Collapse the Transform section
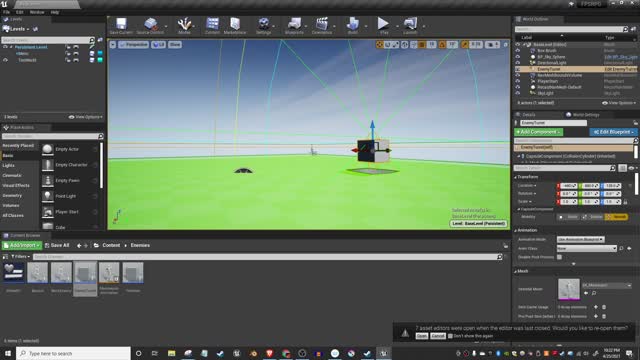Screen dimensions: 640x360 (516, 177)
